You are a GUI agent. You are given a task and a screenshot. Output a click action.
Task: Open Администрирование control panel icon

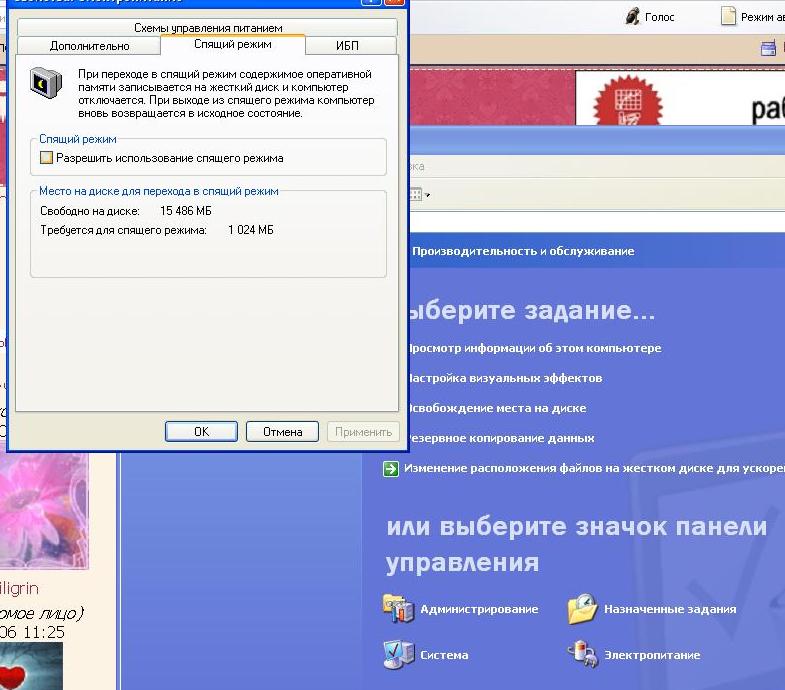point(399,609)
